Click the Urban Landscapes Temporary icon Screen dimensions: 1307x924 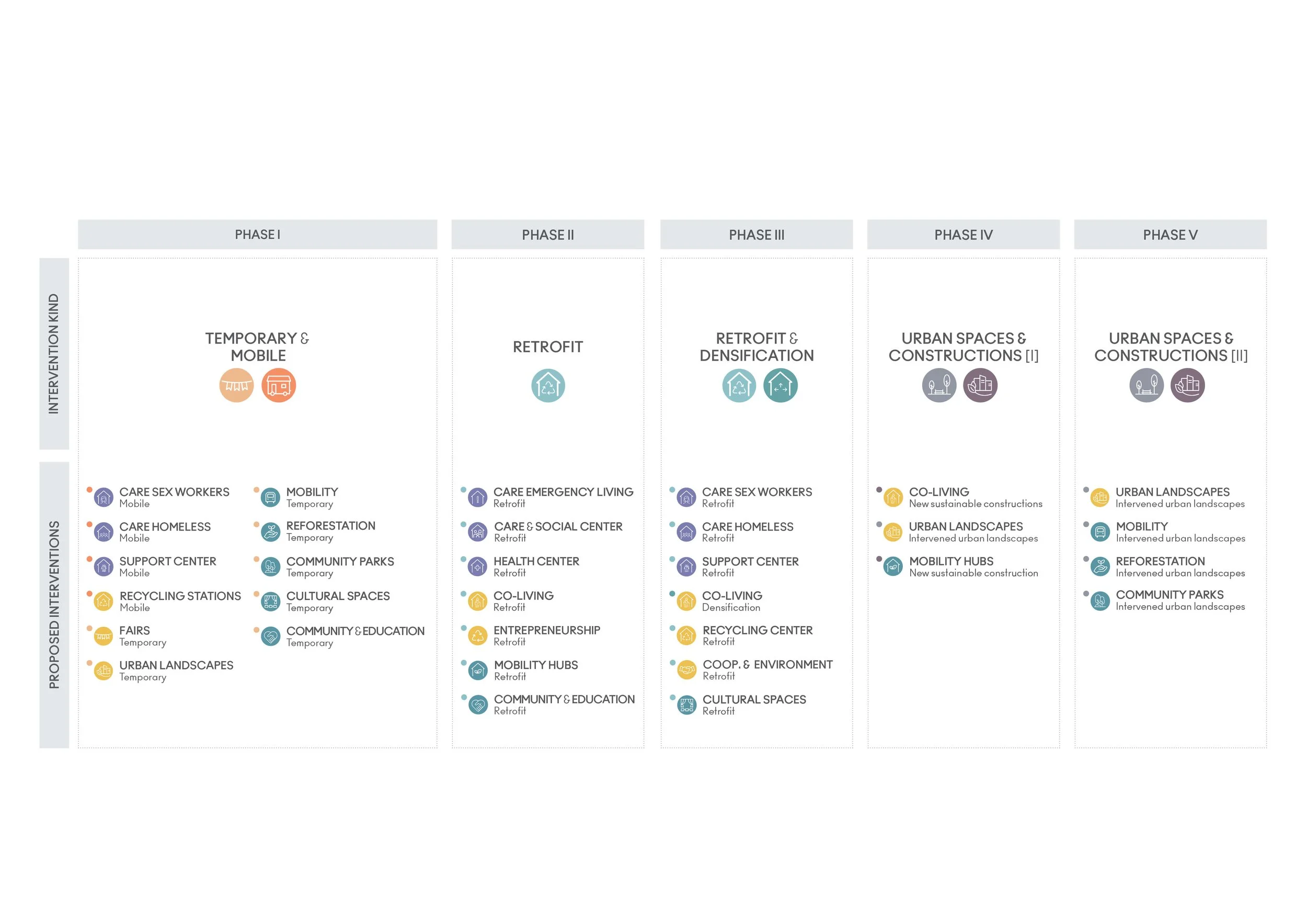pos(103,671)
